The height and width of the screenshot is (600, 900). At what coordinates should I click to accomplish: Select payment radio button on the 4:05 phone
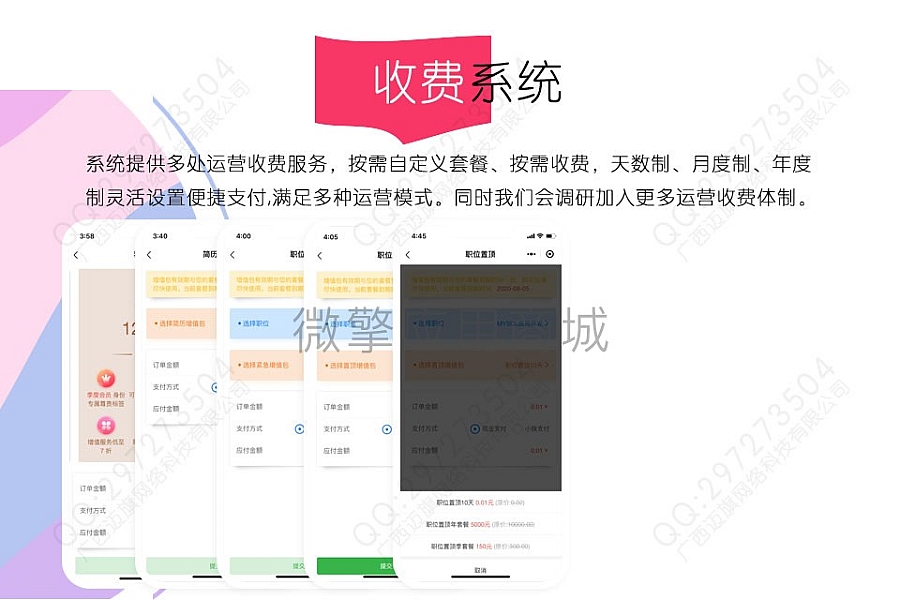tap(387, 429)
